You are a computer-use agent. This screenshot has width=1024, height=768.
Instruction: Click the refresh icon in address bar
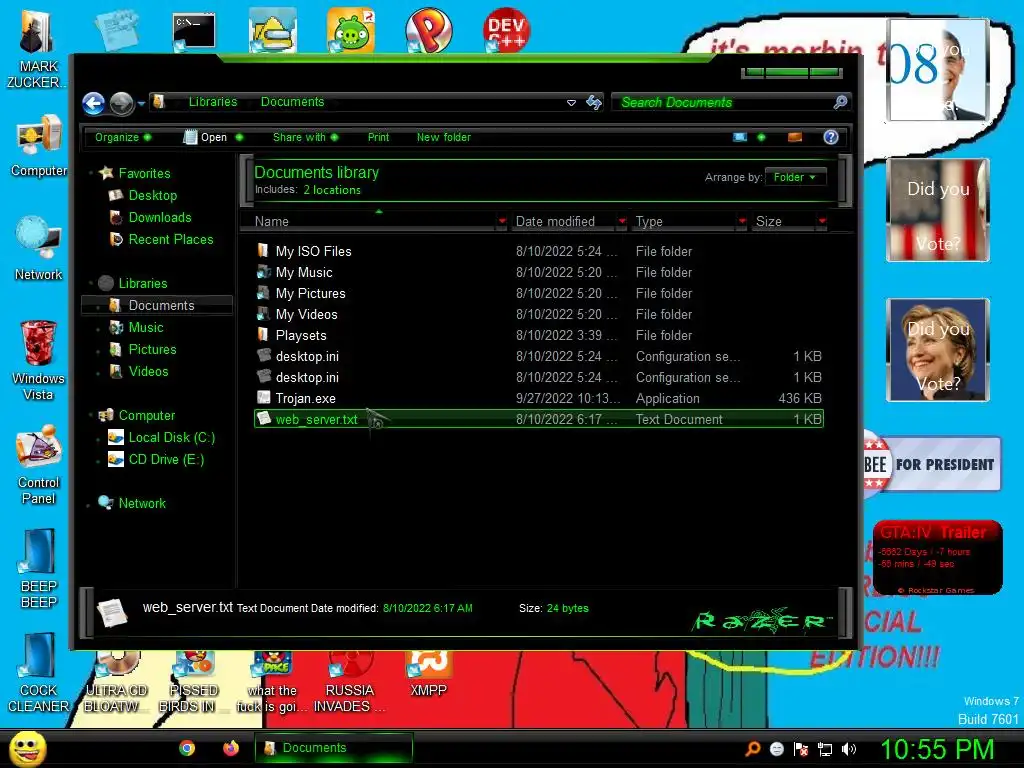pos(594,103)
